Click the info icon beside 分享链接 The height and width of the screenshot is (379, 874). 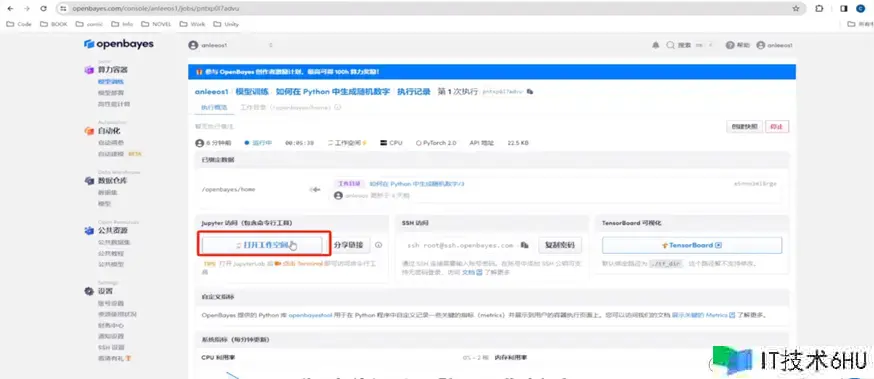coord(378,245)
